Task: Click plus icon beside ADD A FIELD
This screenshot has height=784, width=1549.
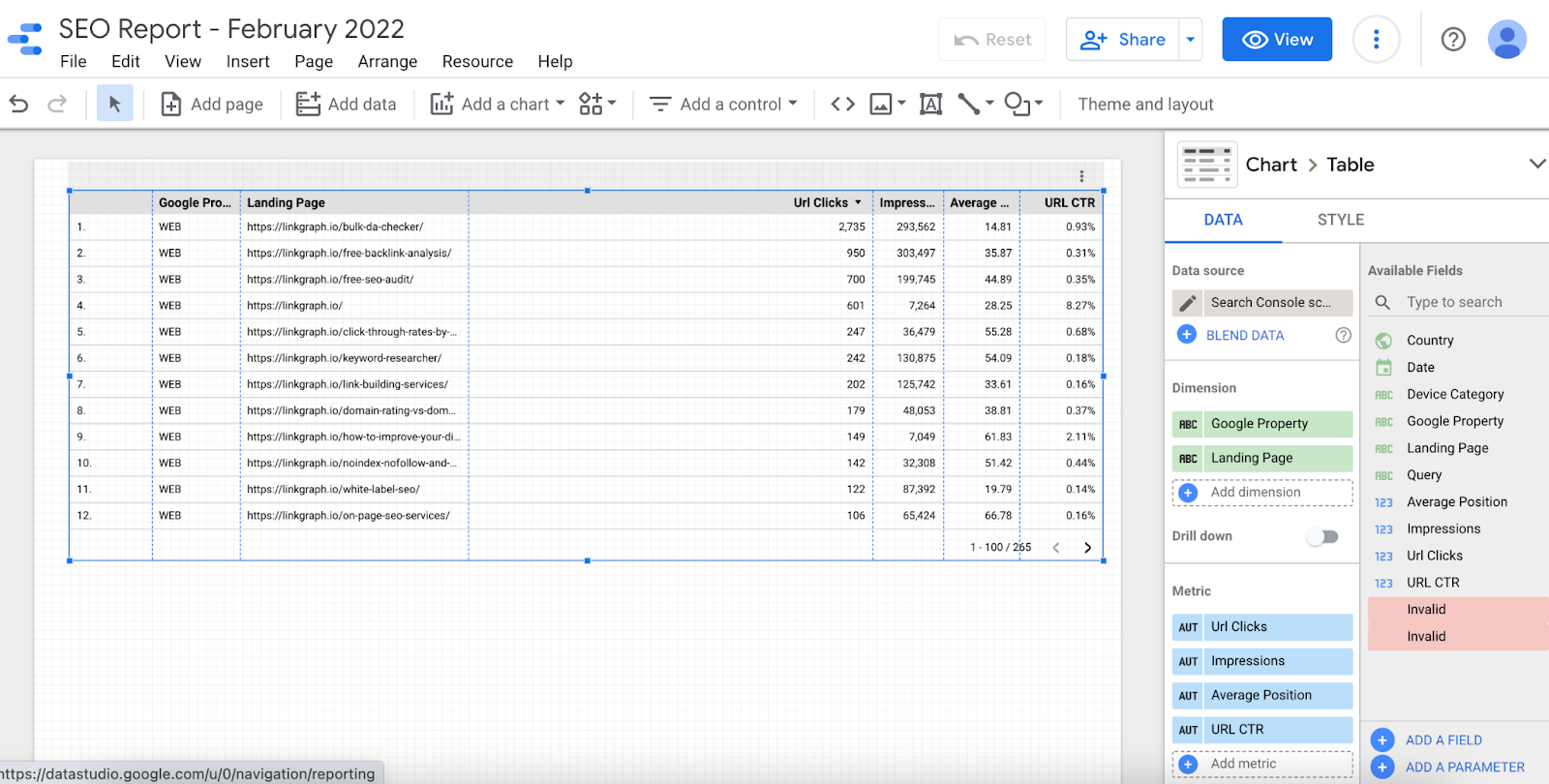Action: pos(1382,740)
